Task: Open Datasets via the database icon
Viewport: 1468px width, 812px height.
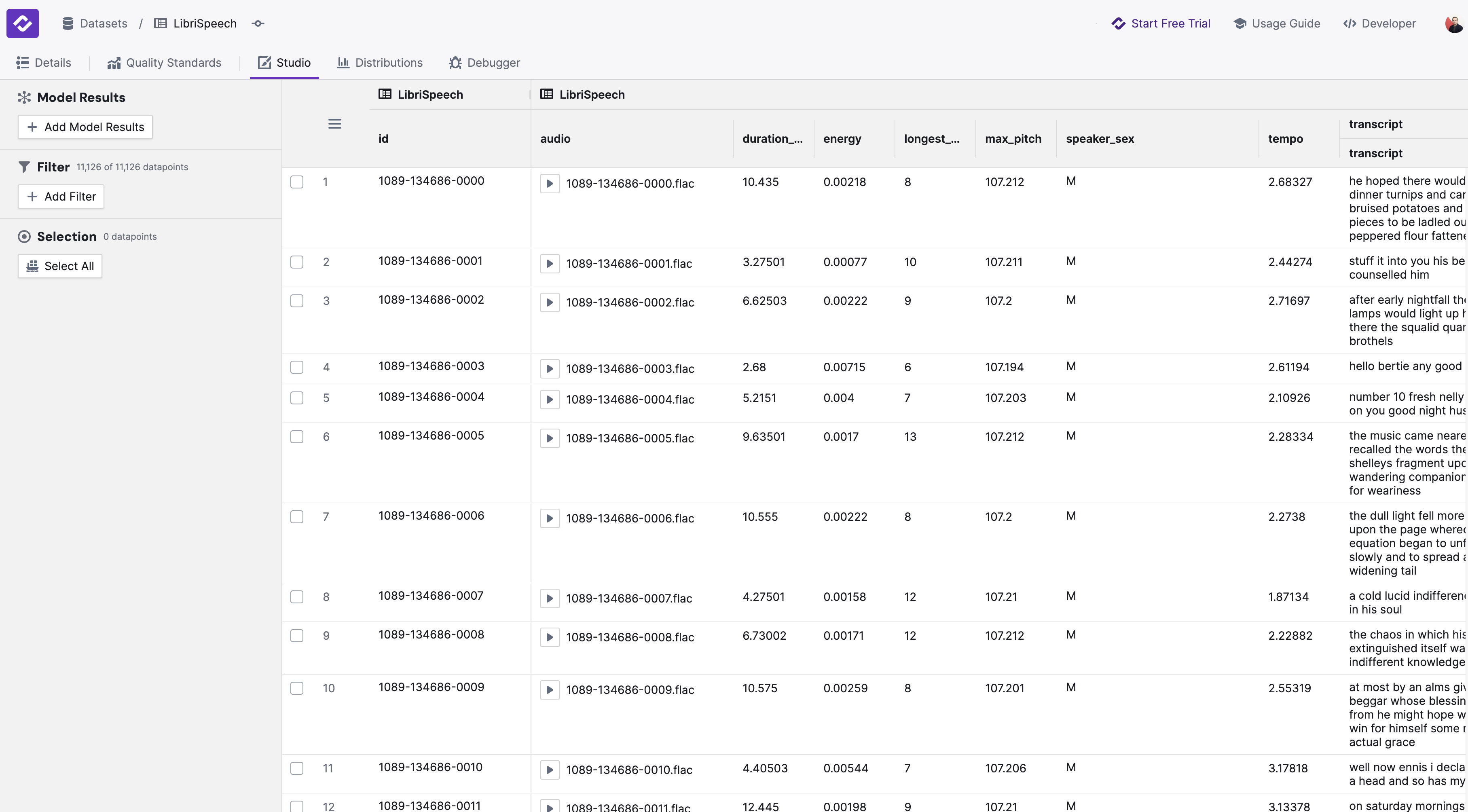Action: pos(67,23)
